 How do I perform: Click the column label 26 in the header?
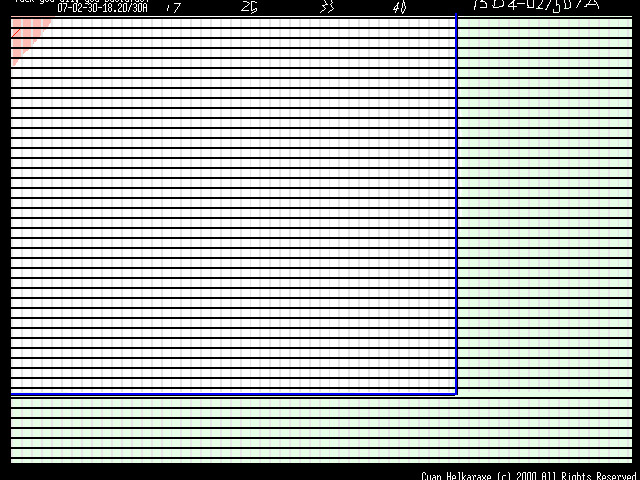pos(249,7)
